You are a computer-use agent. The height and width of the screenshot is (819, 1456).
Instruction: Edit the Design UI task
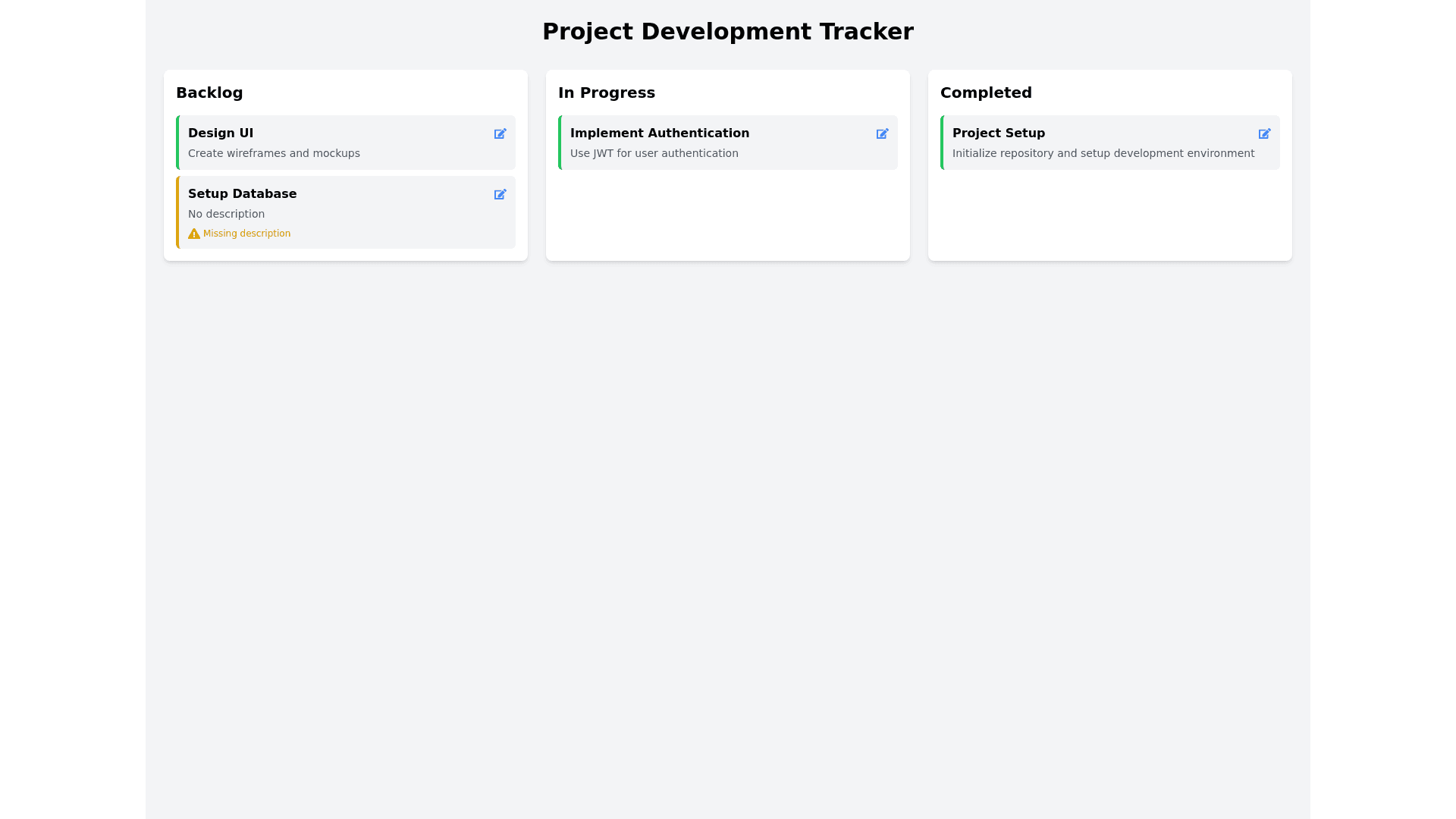500,133
